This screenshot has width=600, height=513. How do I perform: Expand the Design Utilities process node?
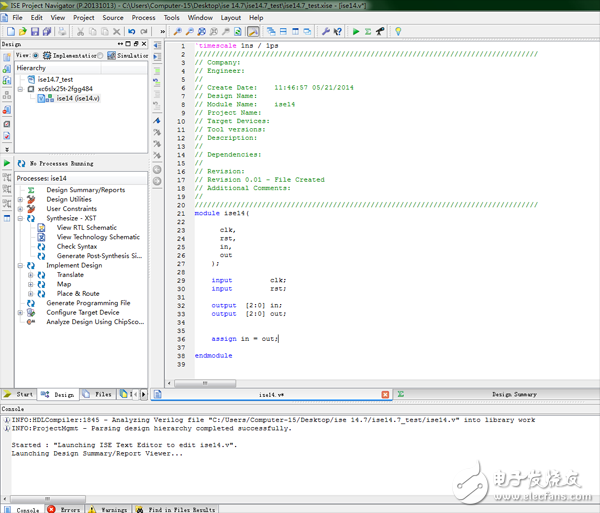20,200
